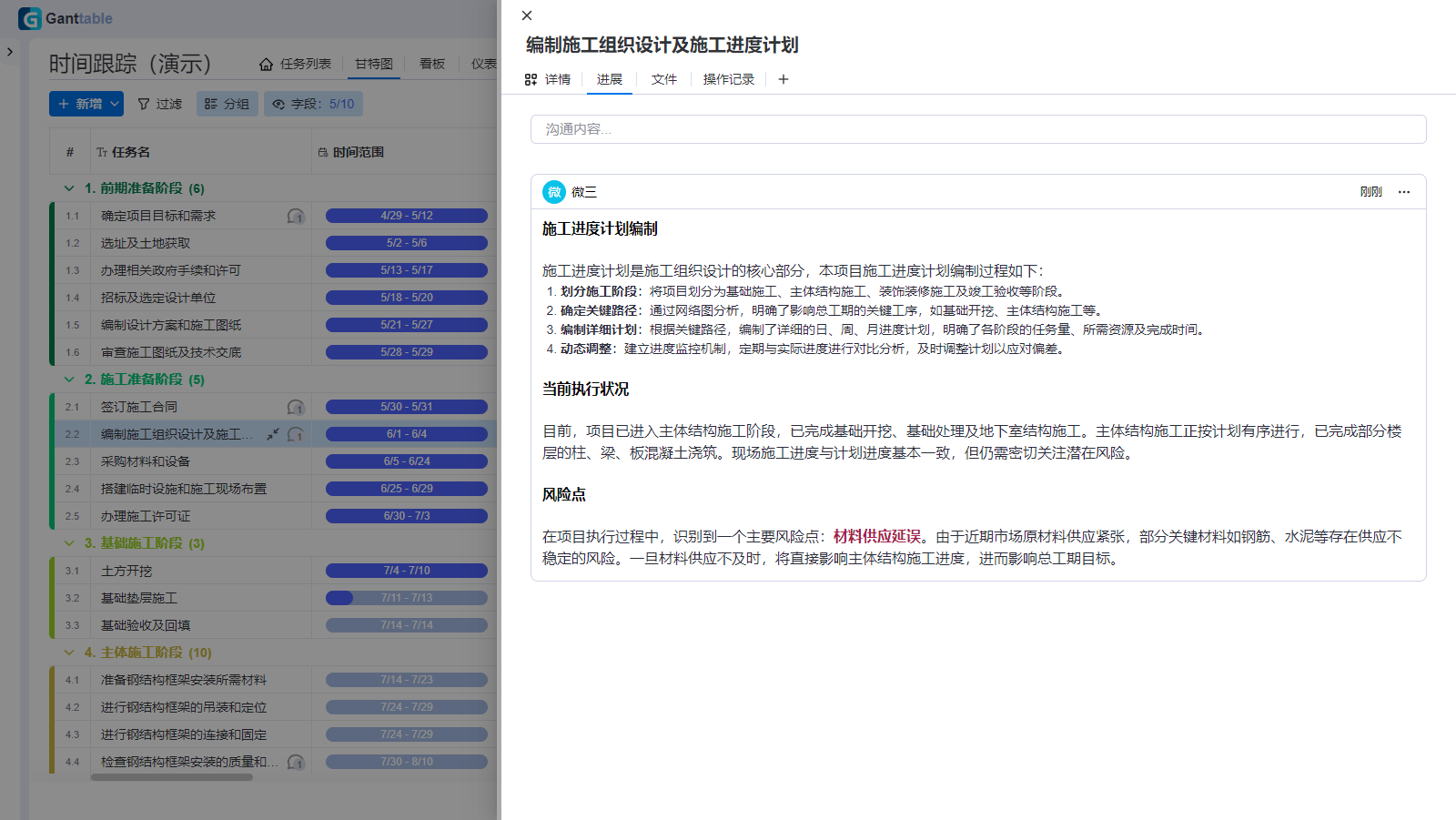Open comments on row 4.4

click(x=296, y=762)
